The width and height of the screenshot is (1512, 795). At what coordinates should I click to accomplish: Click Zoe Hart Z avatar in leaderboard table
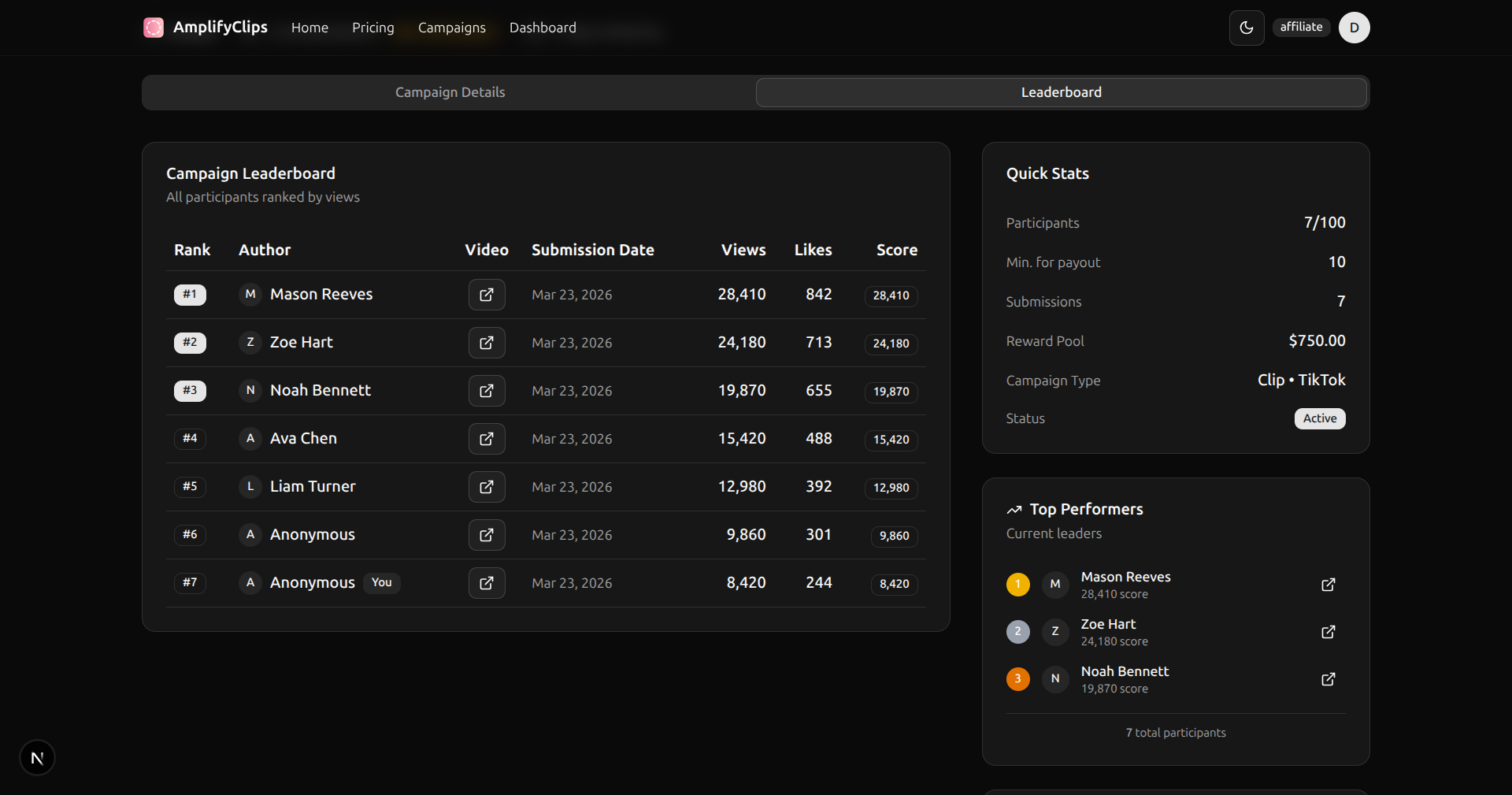250,343
